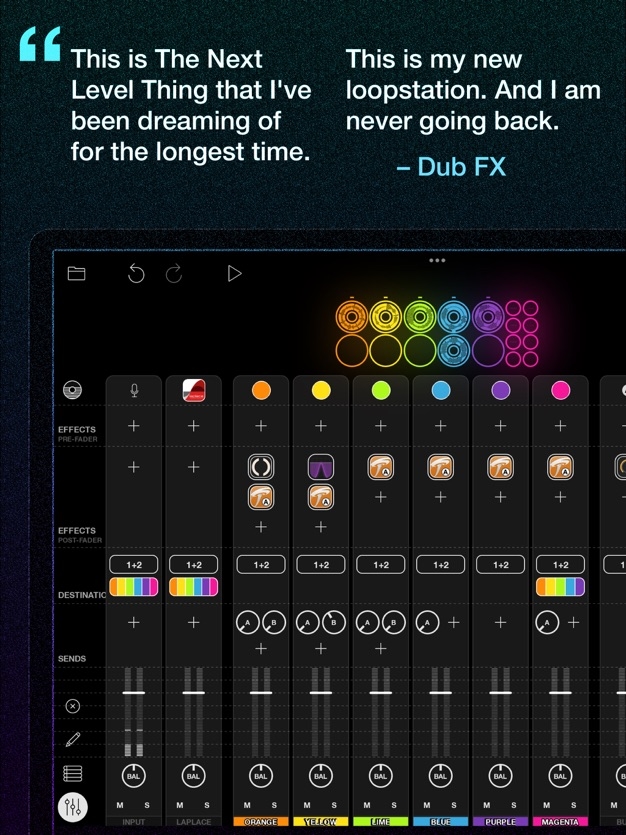Screen dimensions: 626x835
Task: Open the 1+2 output selector on Magenta
Action: tap(561, 564)
